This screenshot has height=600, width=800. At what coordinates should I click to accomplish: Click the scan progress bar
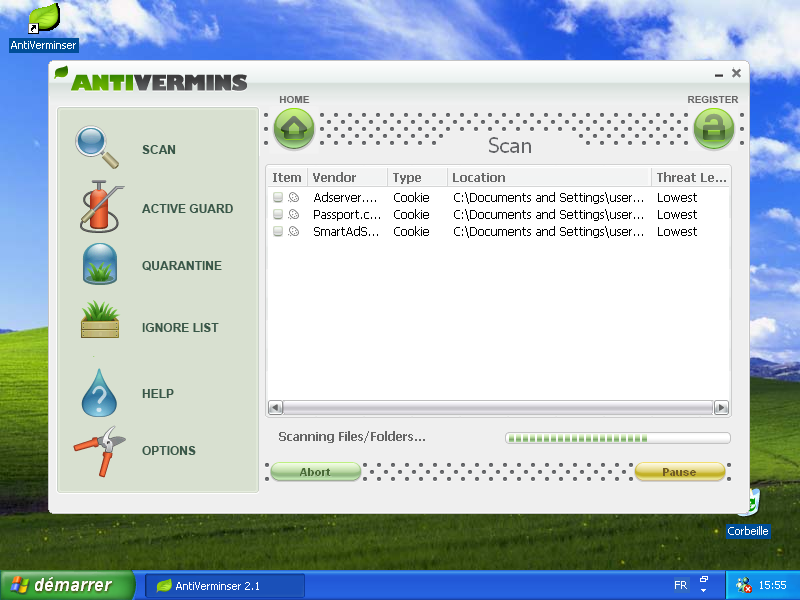(x=618, y=438)
